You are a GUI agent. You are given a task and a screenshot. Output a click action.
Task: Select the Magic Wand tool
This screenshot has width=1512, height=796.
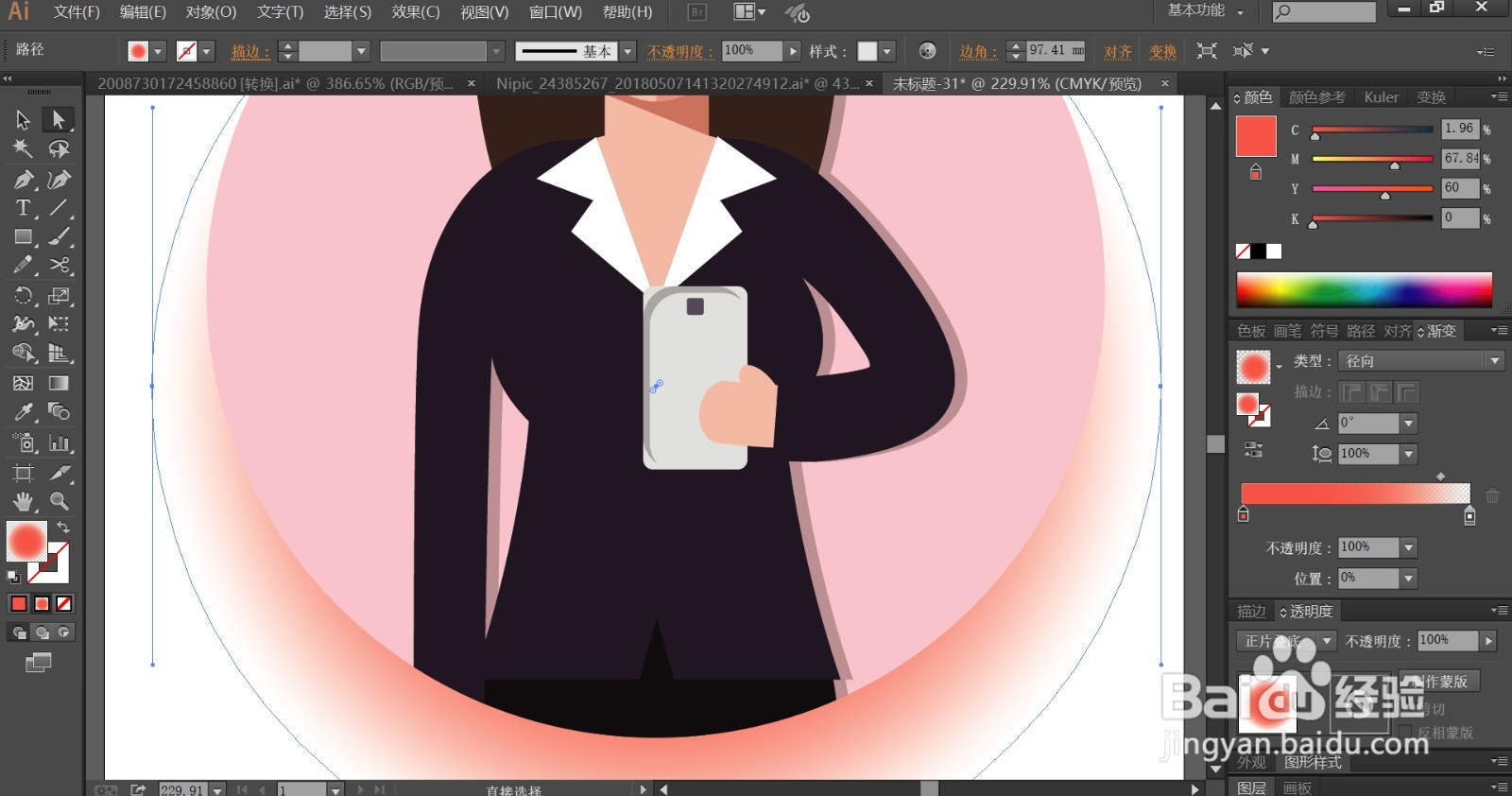23,148
